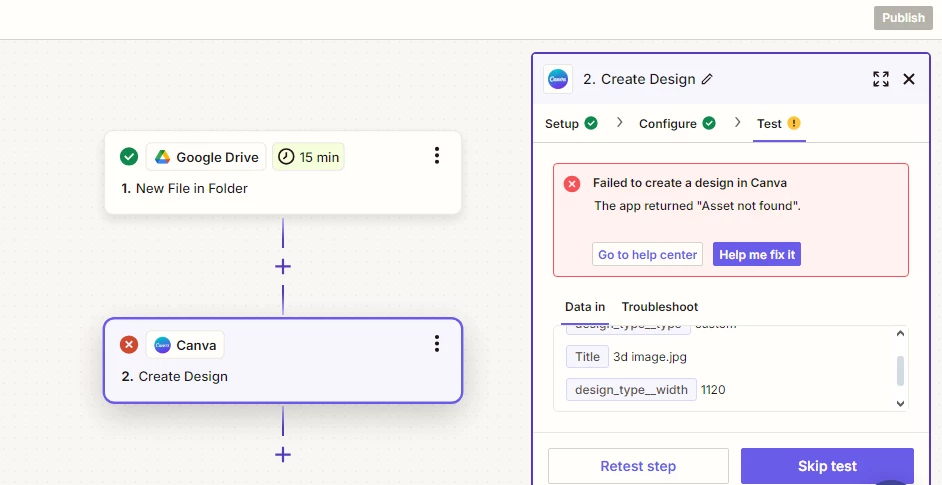This screenshot has width=942, height=485.
Task: Switch to the Configure tab
Action: pos(677,124)
